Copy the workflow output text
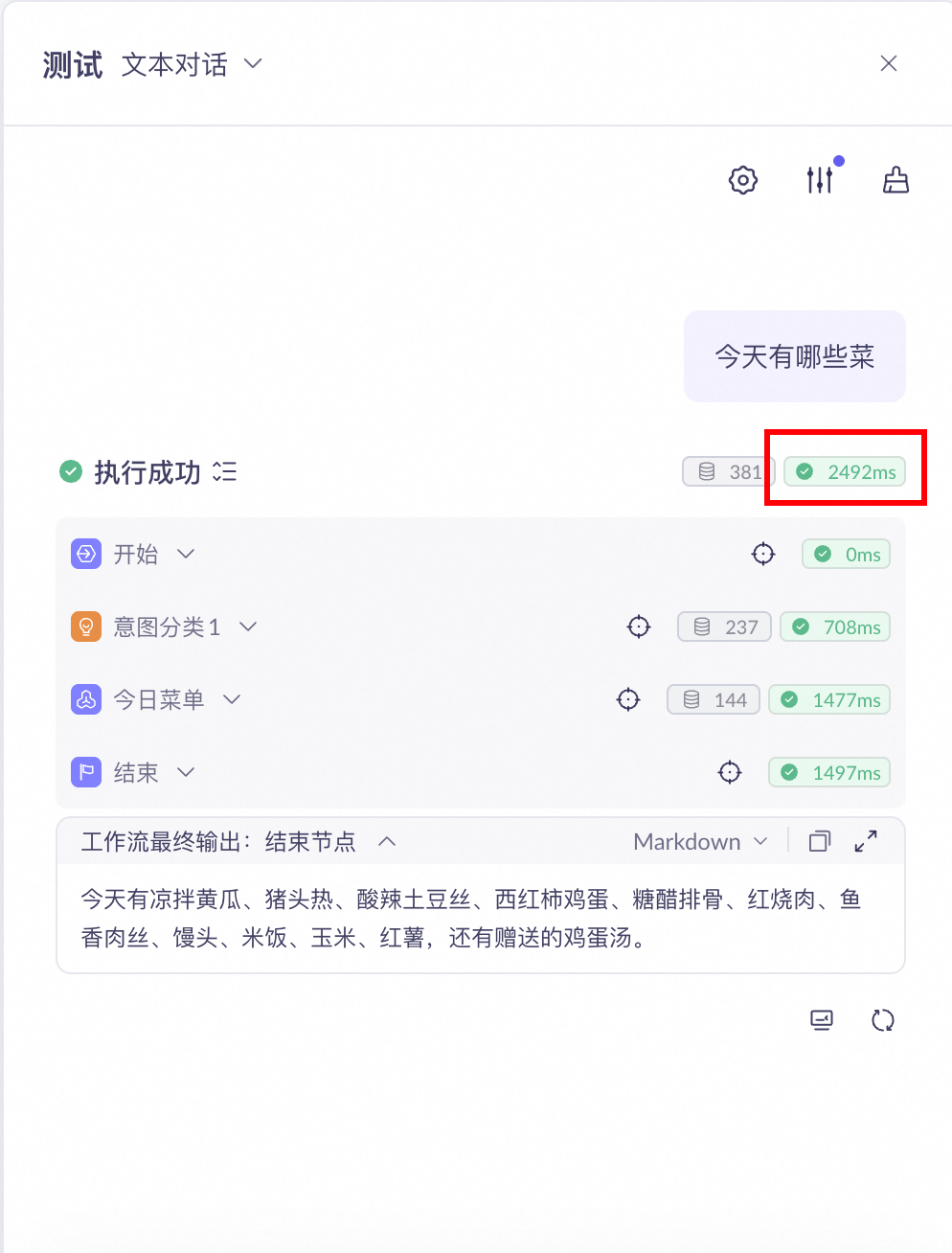Screen dimensions: 952x1253 pyautogui.click(x=820, y=841)
